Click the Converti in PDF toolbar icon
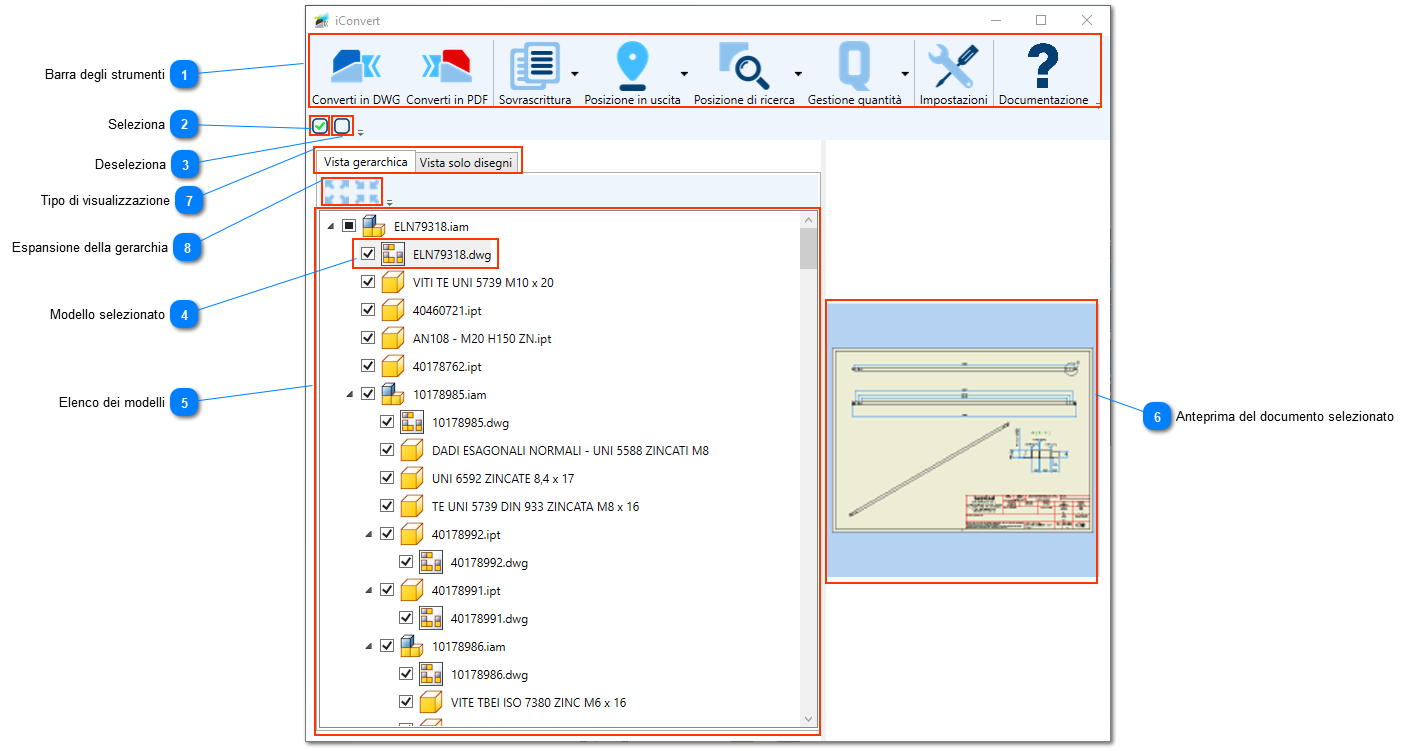Screen dimensions: 1410x751 pos(446,66)
